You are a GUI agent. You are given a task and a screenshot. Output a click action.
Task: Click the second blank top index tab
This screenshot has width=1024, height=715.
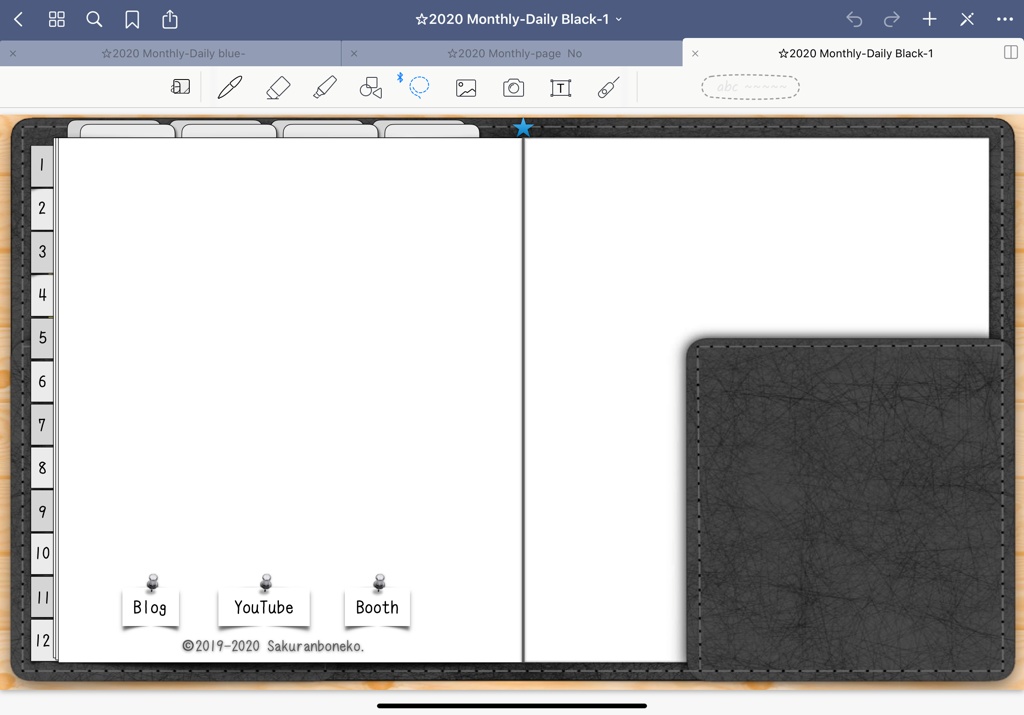pos(227,129)
